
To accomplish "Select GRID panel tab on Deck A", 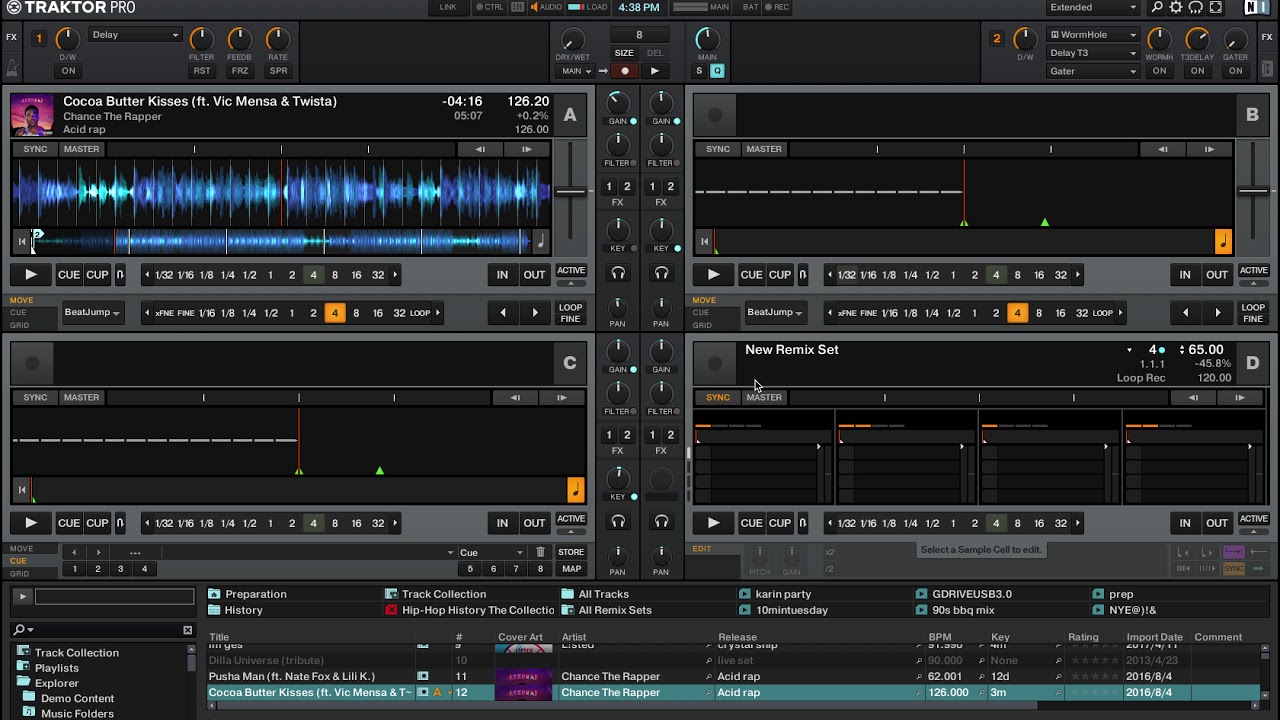I will [x=20, y=325].
